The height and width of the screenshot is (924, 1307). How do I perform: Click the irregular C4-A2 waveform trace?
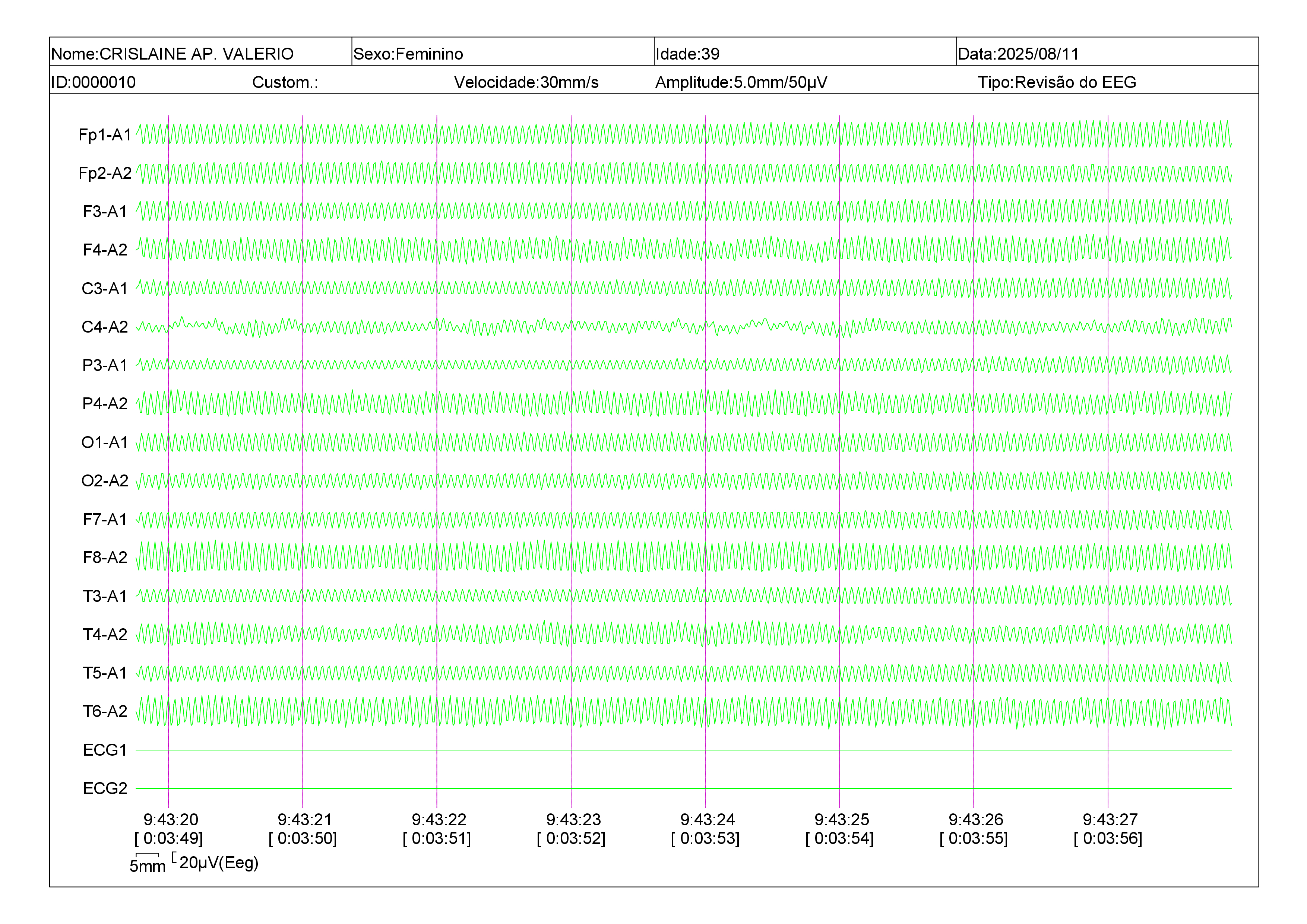[x=684, y=327]
